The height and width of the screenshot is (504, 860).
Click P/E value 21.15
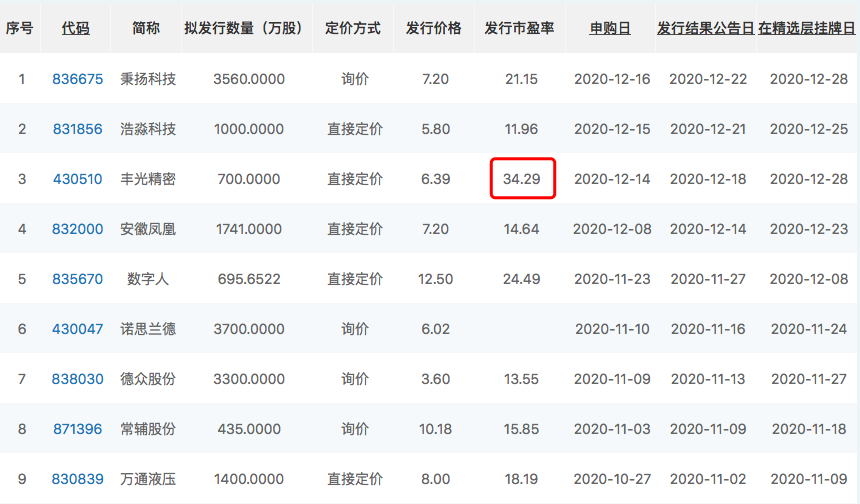click(x=522, y=79)
